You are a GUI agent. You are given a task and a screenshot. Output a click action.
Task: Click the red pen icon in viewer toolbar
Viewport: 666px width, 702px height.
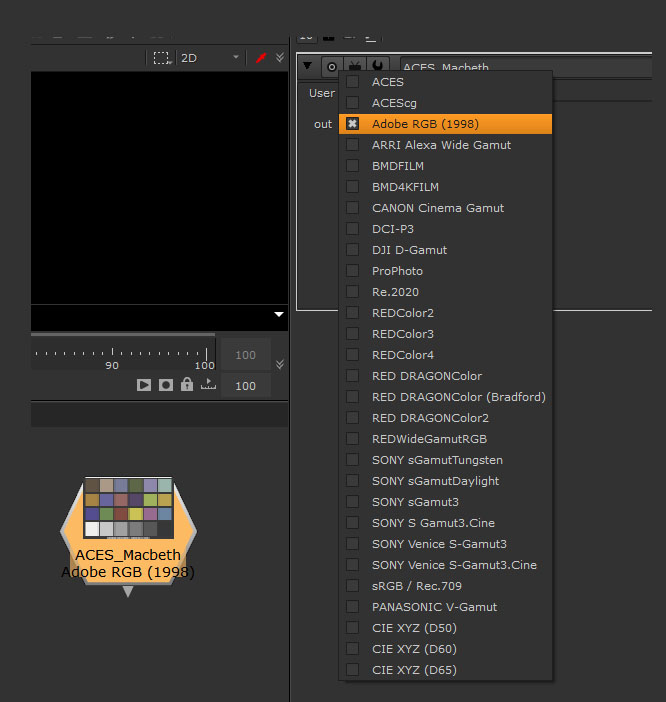(261, 58)
